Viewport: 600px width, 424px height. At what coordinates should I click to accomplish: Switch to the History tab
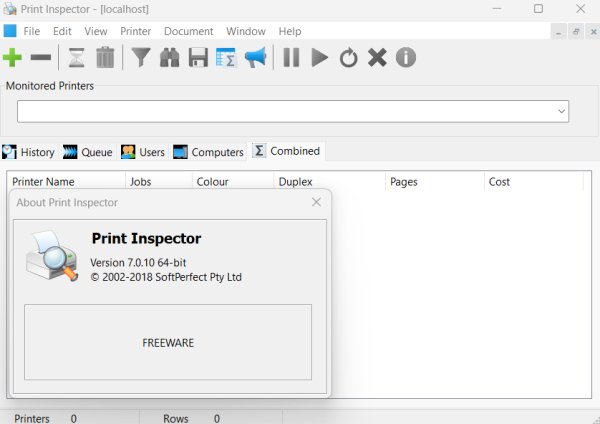[x=28, y=152]
